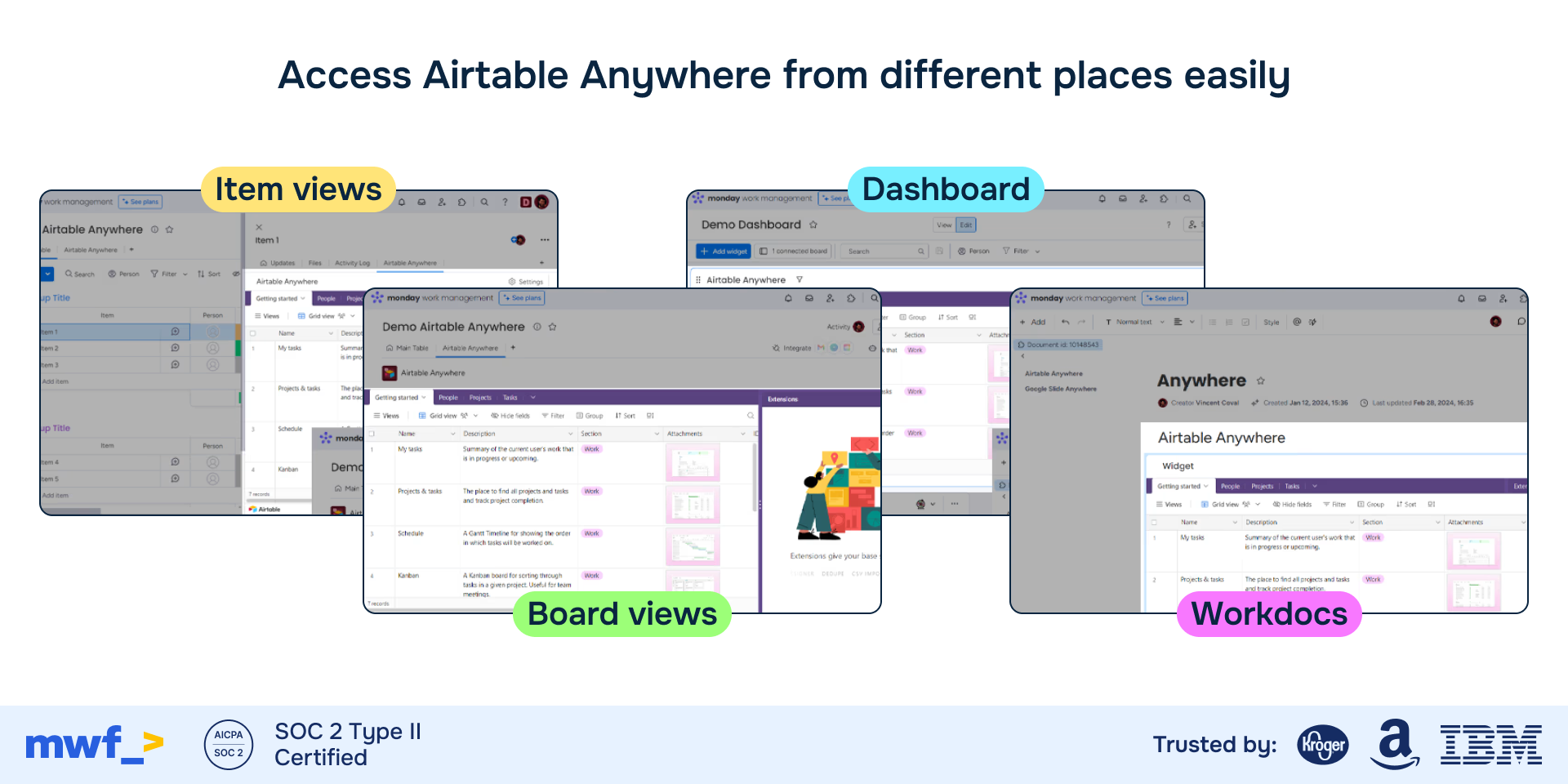This screenshot has height=784, width=1568.
Task: Click row height icon in Board views toolbar
Action: click(x=651, y=416)
